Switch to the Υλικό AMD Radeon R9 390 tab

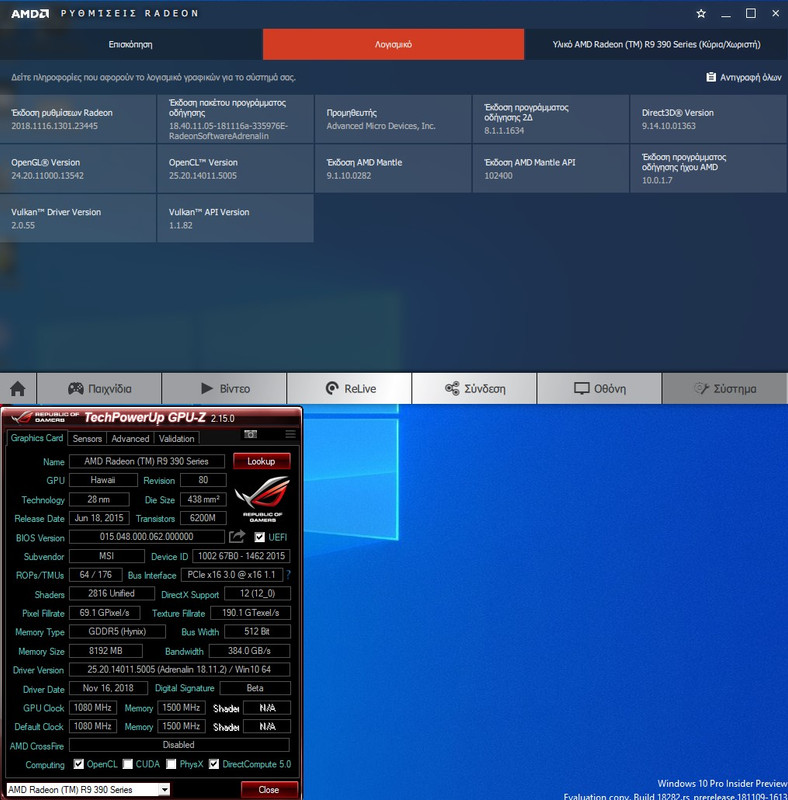pyautogui.click(x=656, y=44)
